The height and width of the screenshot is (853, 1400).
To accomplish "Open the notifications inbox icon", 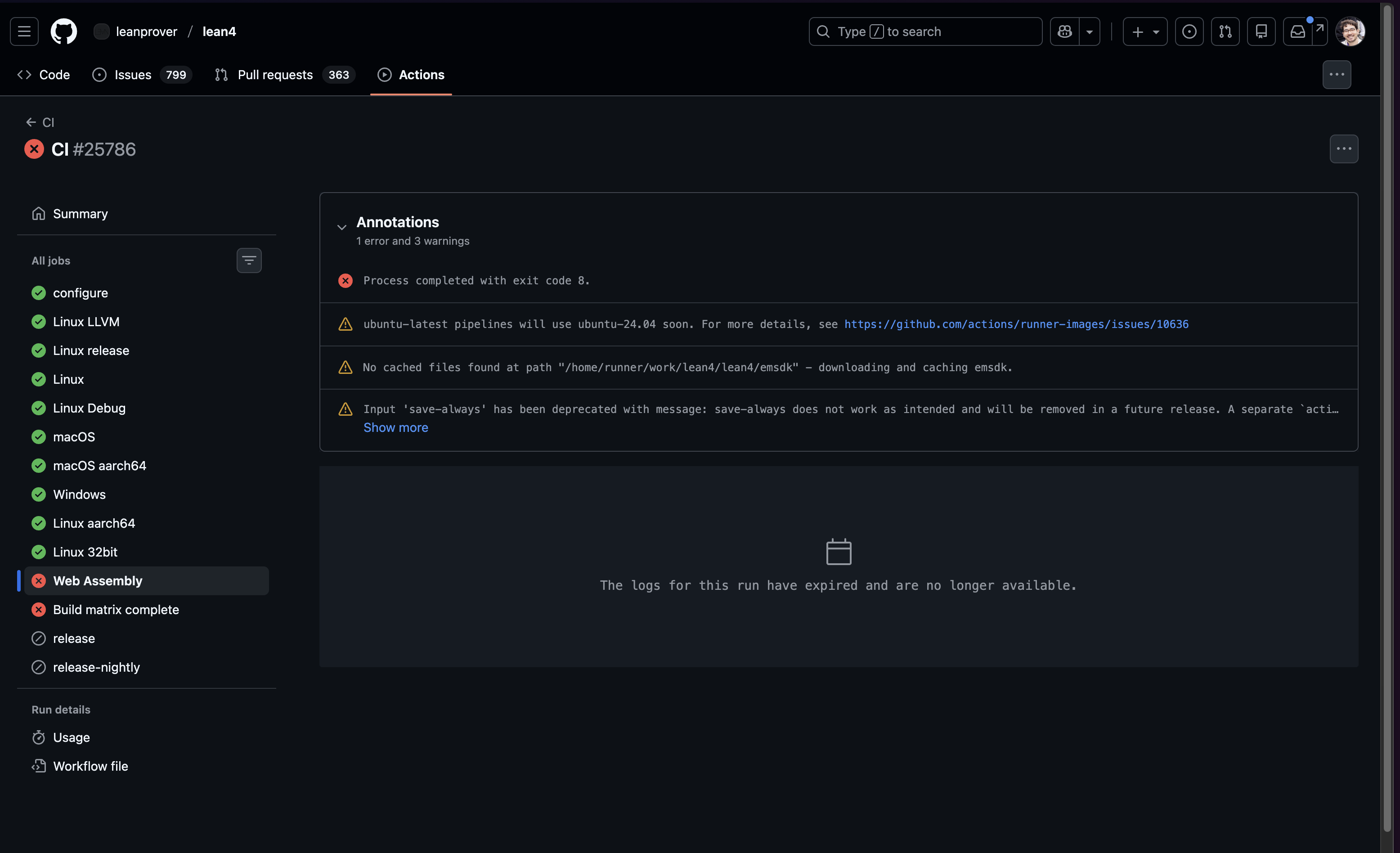I will (x=1298, y=31).
